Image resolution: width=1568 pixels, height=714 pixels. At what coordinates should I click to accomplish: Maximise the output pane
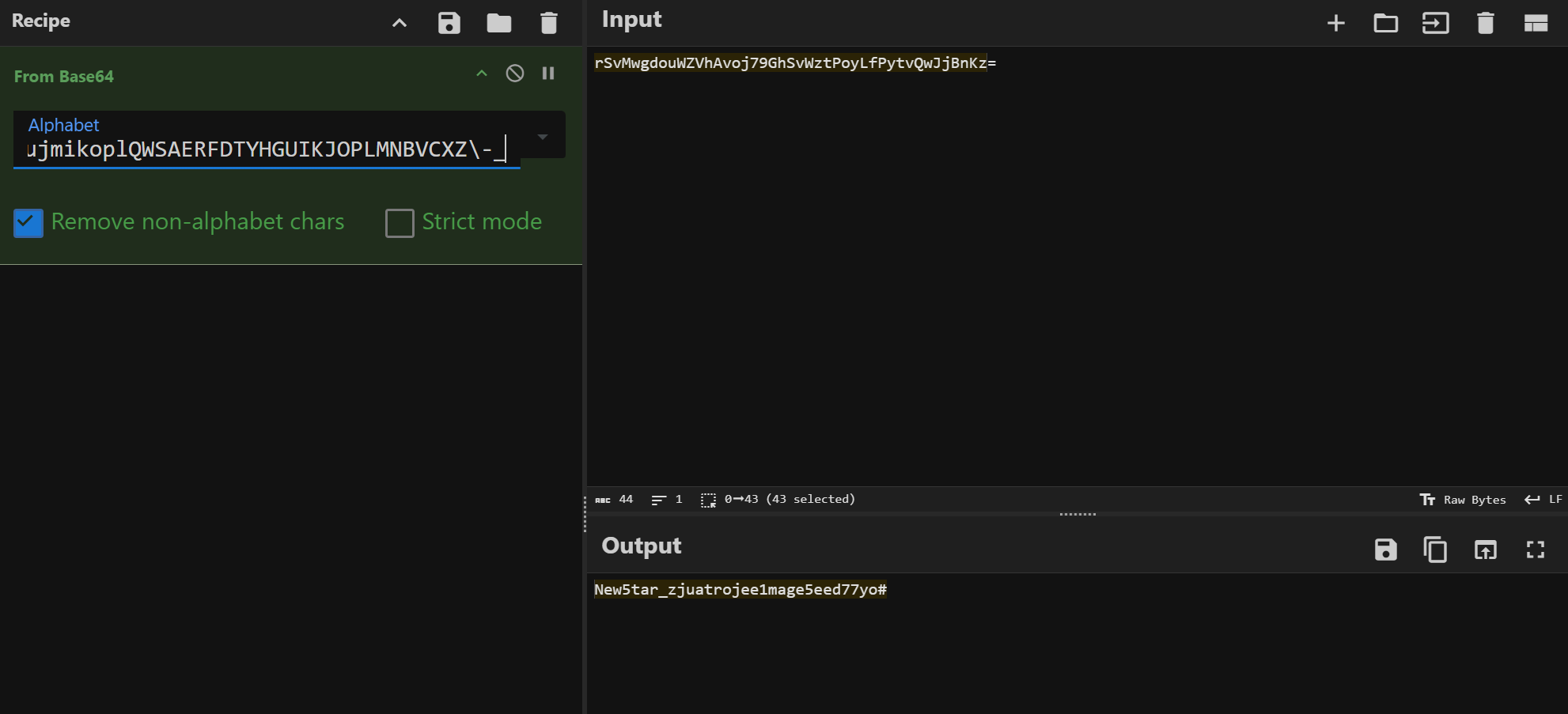tap(1535, 550)
